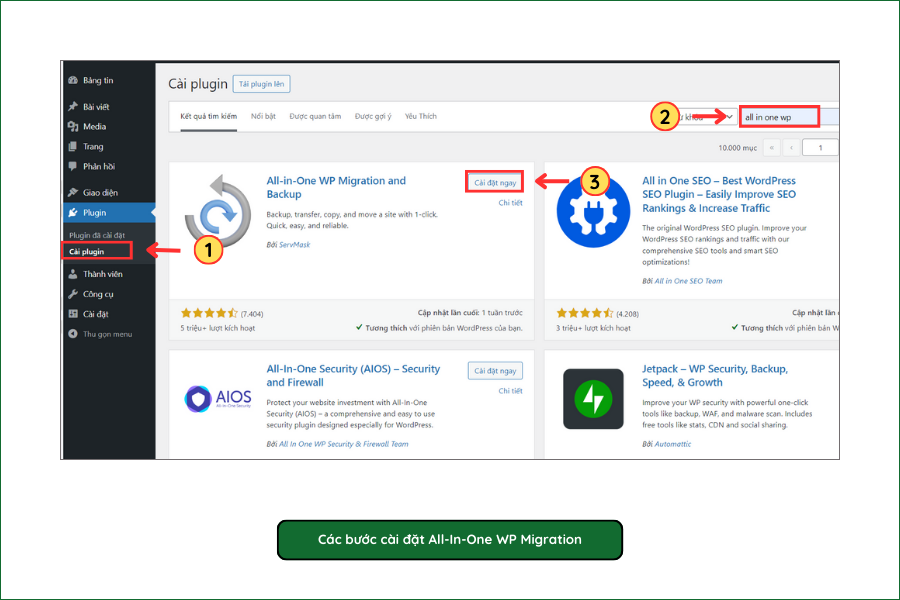
Task: Click All In One WP Security & Firewall Team link
Action: click(x=343, y=444)
